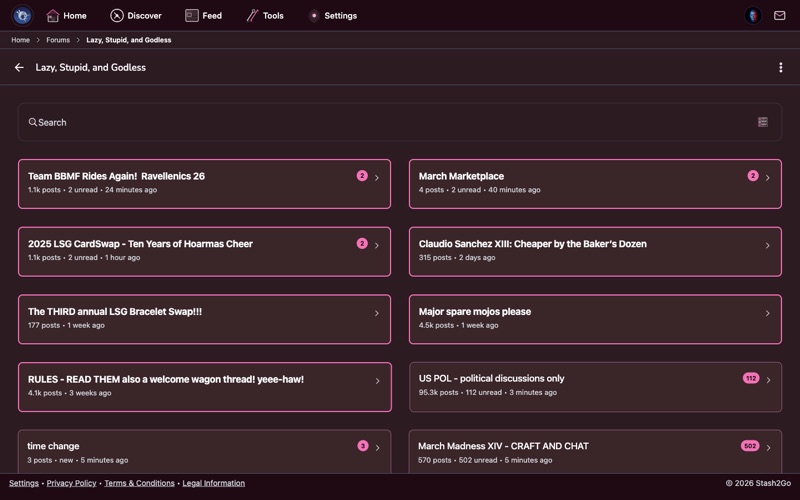800x500 pixels.
Task: Open the Settings menu item
Action: click(333, 16)
